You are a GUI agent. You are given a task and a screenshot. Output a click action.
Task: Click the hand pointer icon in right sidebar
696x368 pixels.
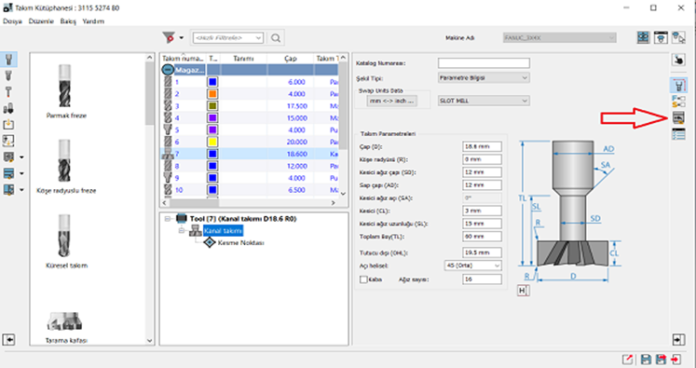(x=678, y=59)
